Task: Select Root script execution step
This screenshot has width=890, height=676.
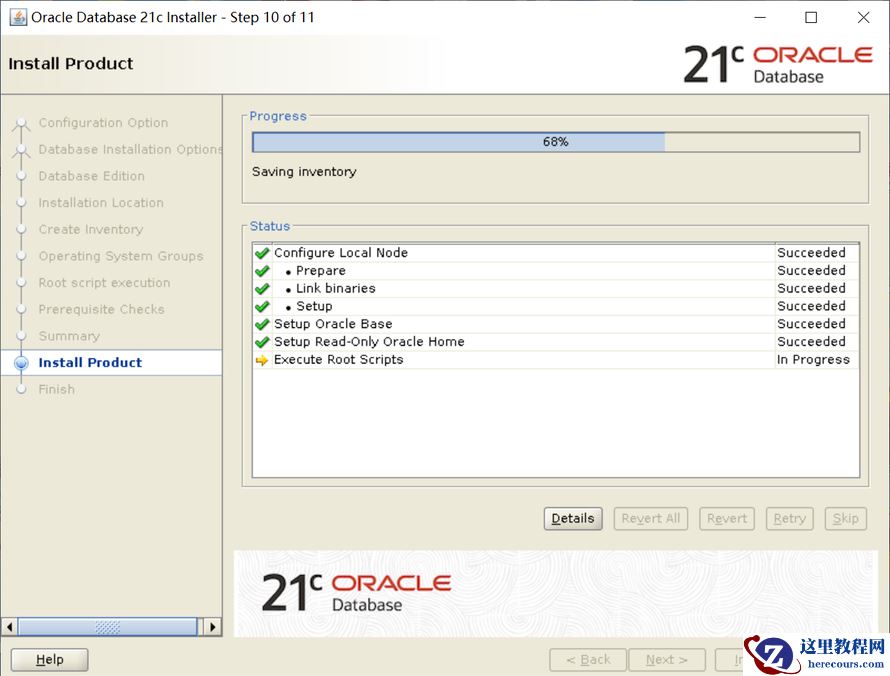Action: [x=104, y=283]
